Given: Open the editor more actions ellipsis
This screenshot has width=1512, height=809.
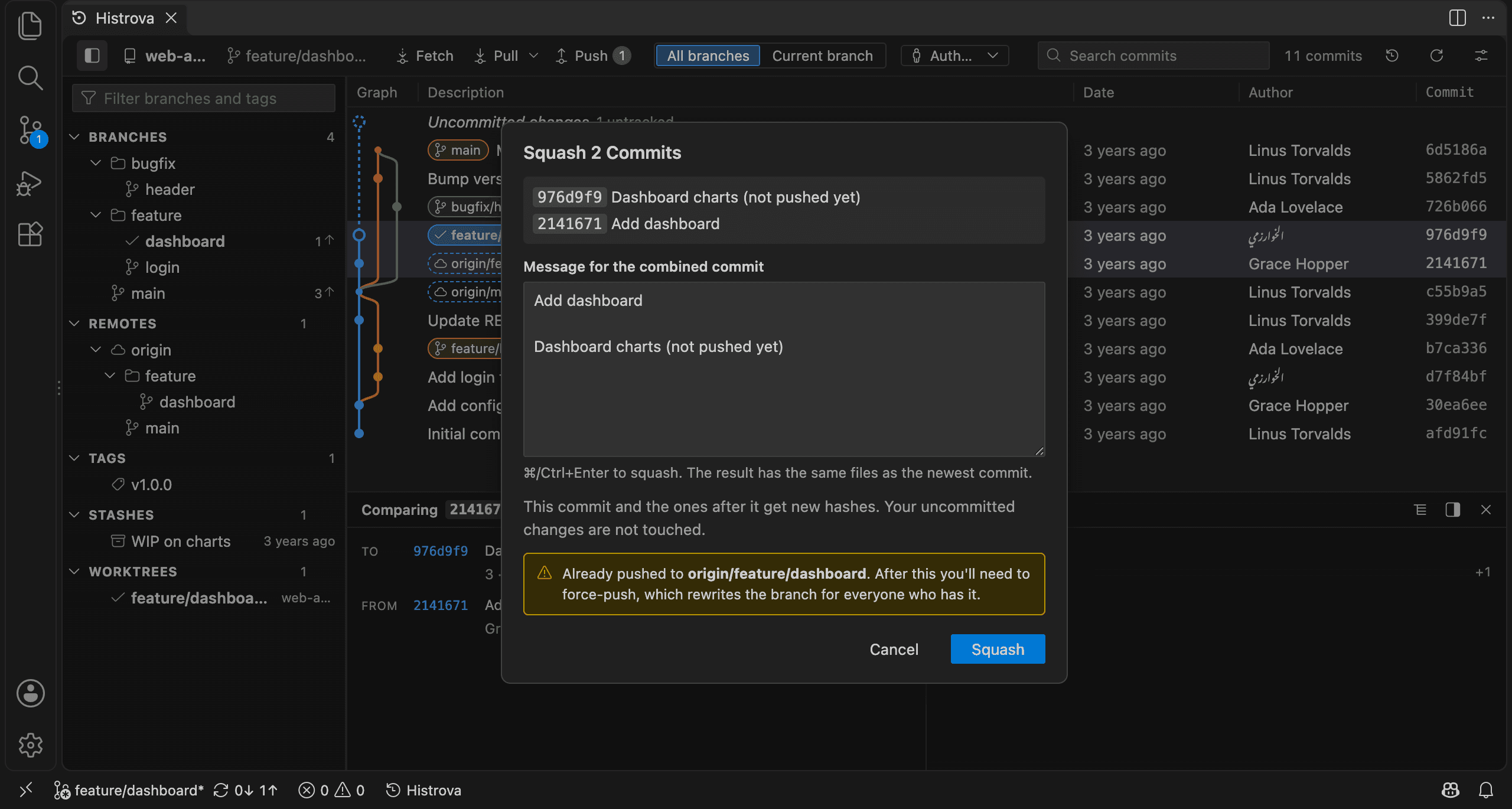Looking at the screenshot, I should (x=1488, y=18).
